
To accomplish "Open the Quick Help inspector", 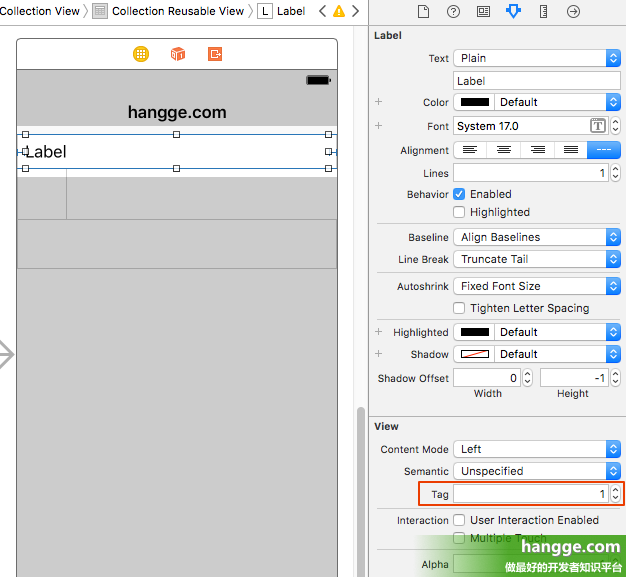I will pyautogui.click(x=453, y=12).
